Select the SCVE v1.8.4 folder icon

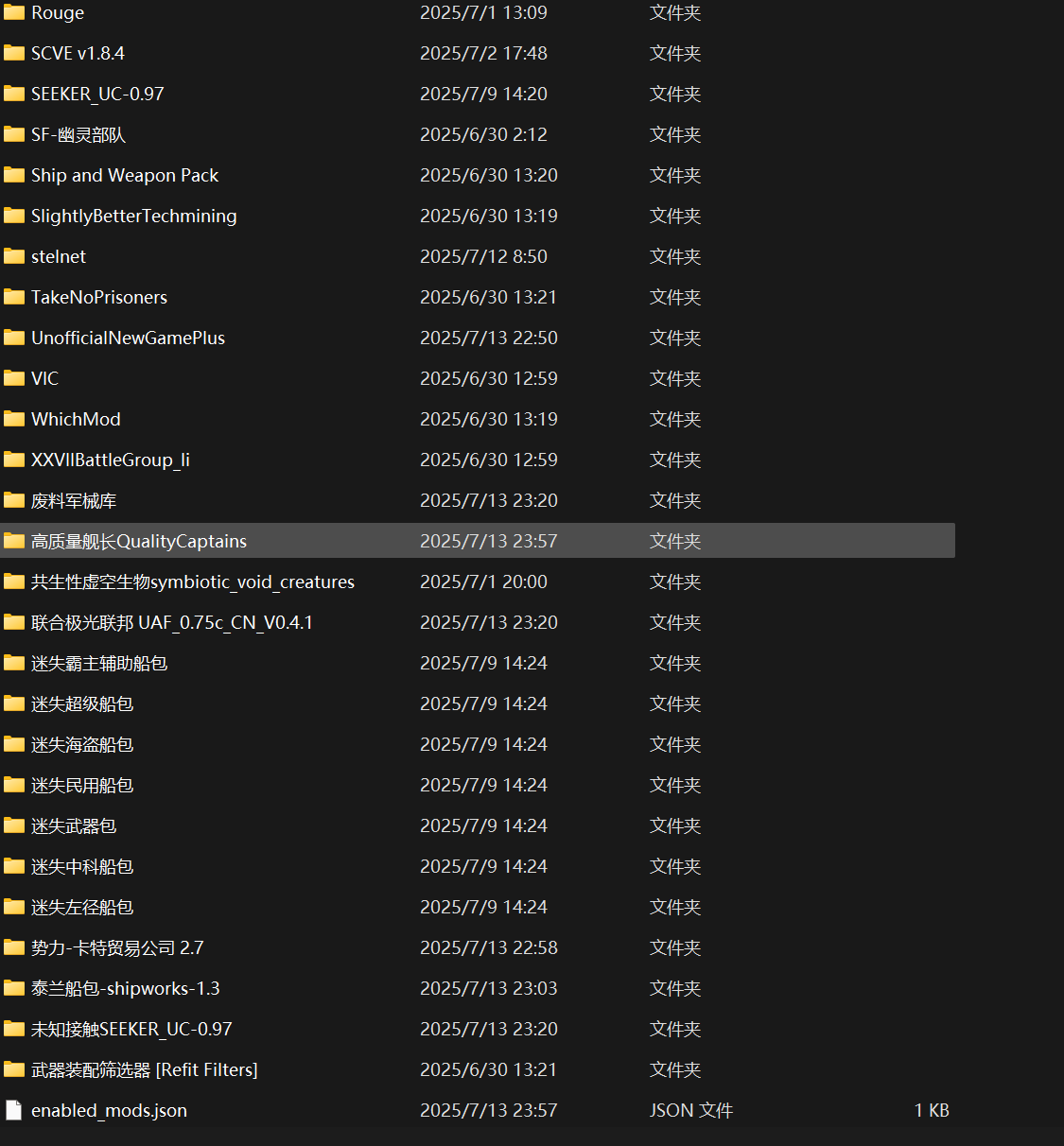click(x=14, y=53)
